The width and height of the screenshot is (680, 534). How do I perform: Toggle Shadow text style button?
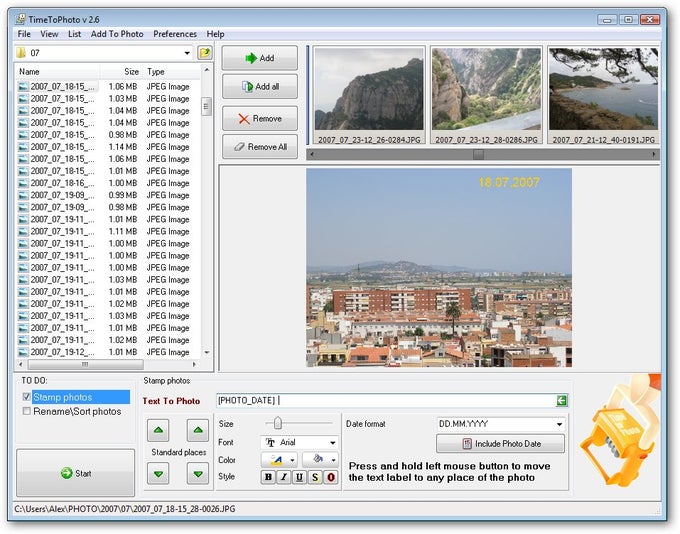click(315, 477)
